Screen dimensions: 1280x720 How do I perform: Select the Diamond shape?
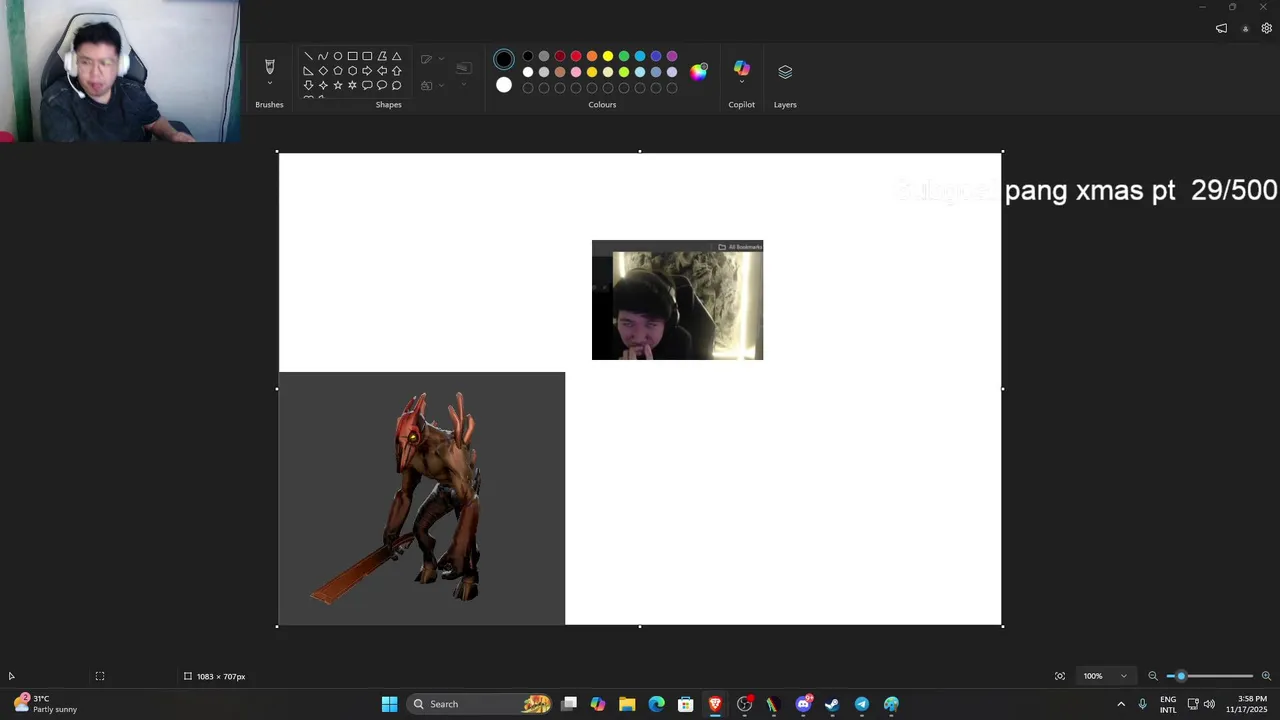click(x=323, y=71)
